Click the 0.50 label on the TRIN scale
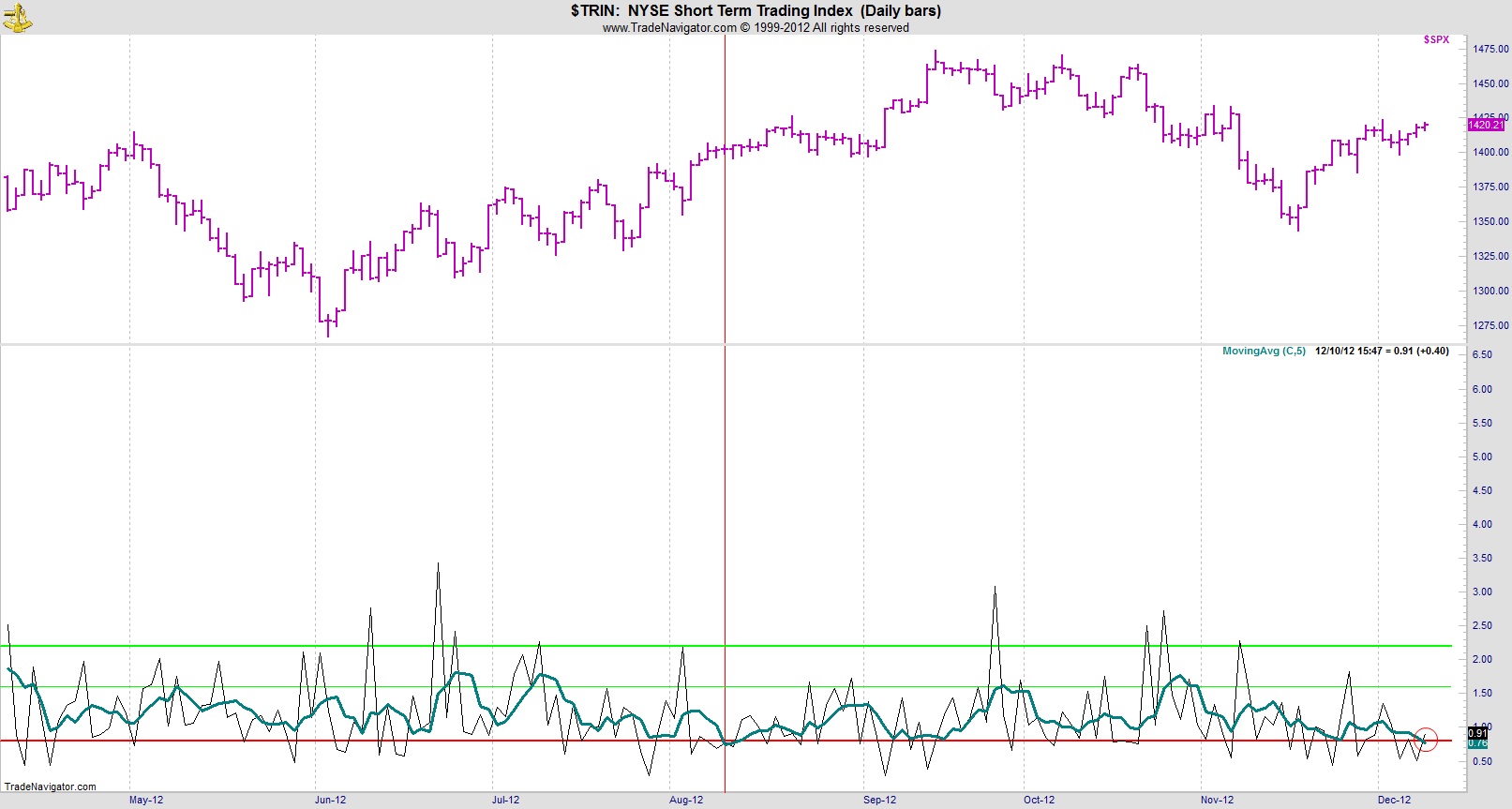Viewport: 1512px width, 809px height. click(1482, 760)
